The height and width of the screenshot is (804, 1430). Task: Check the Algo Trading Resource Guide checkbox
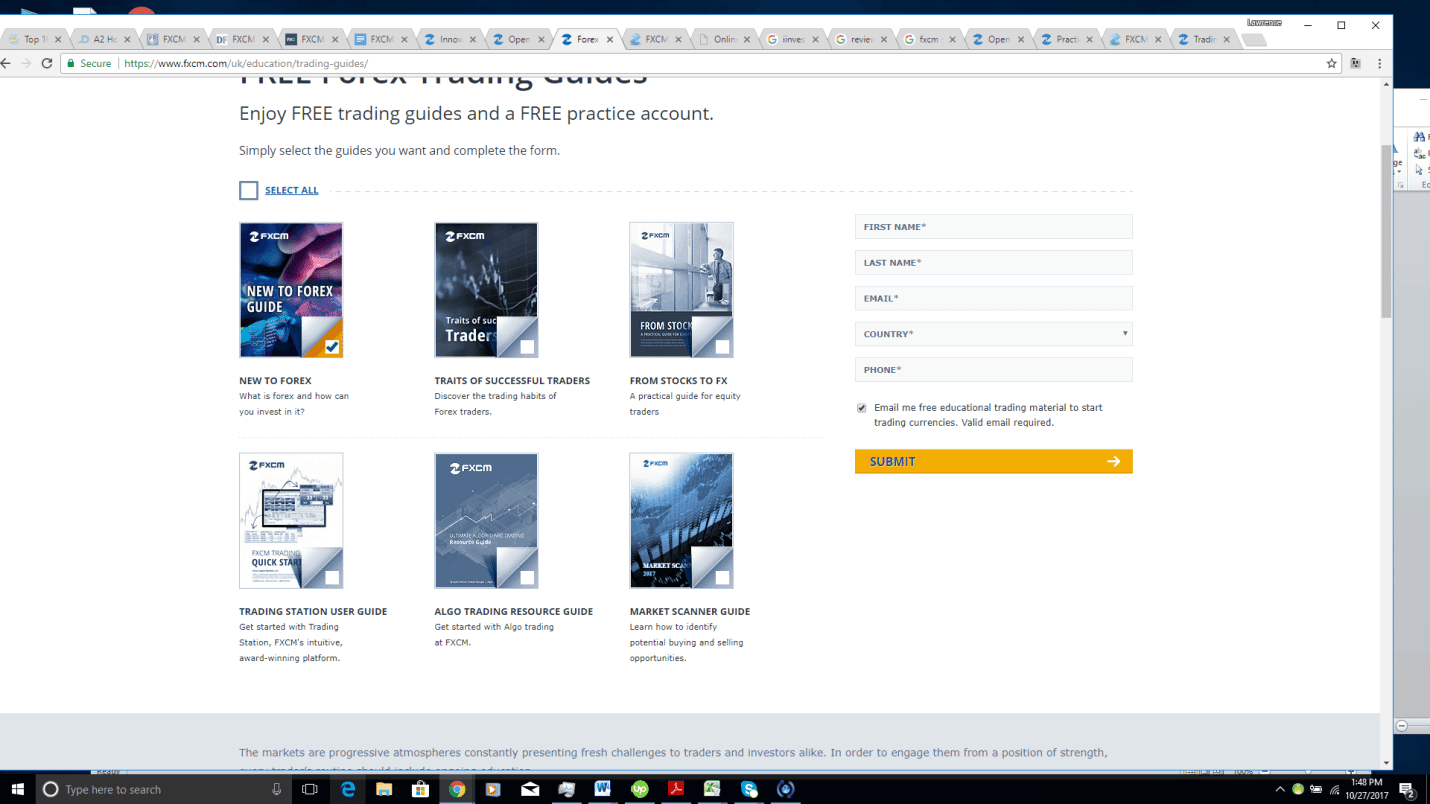[x=527, y=578]
